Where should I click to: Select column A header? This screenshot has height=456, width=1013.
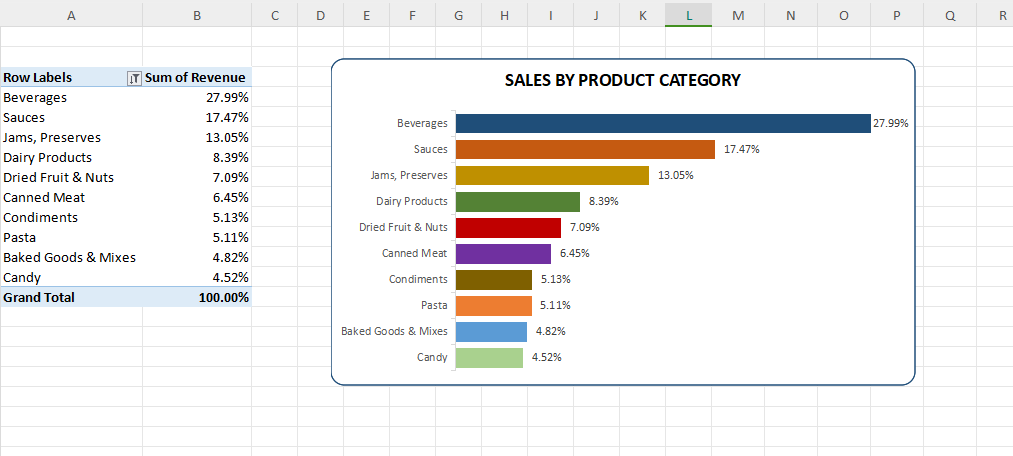71,14
